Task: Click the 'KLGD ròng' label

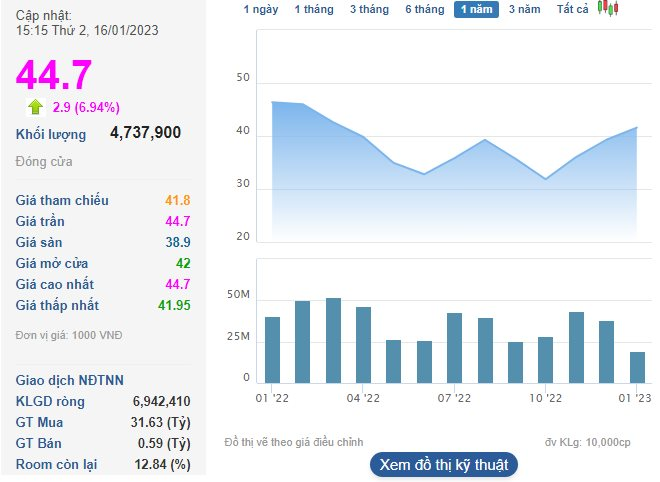Action: pos(50,402)
